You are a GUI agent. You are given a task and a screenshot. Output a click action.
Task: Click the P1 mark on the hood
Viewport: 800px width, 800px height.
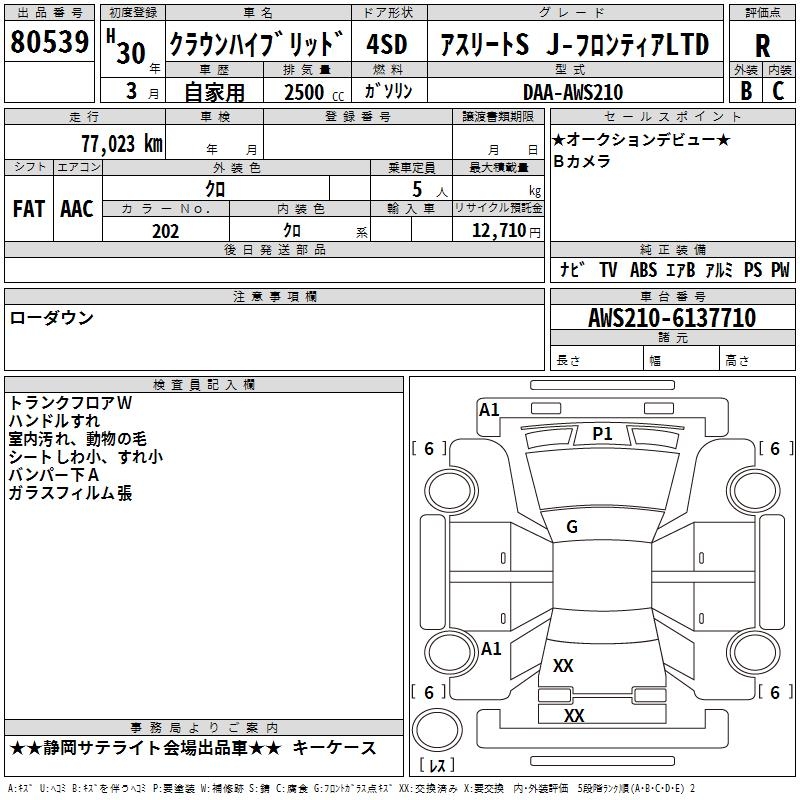pos(602,433)
